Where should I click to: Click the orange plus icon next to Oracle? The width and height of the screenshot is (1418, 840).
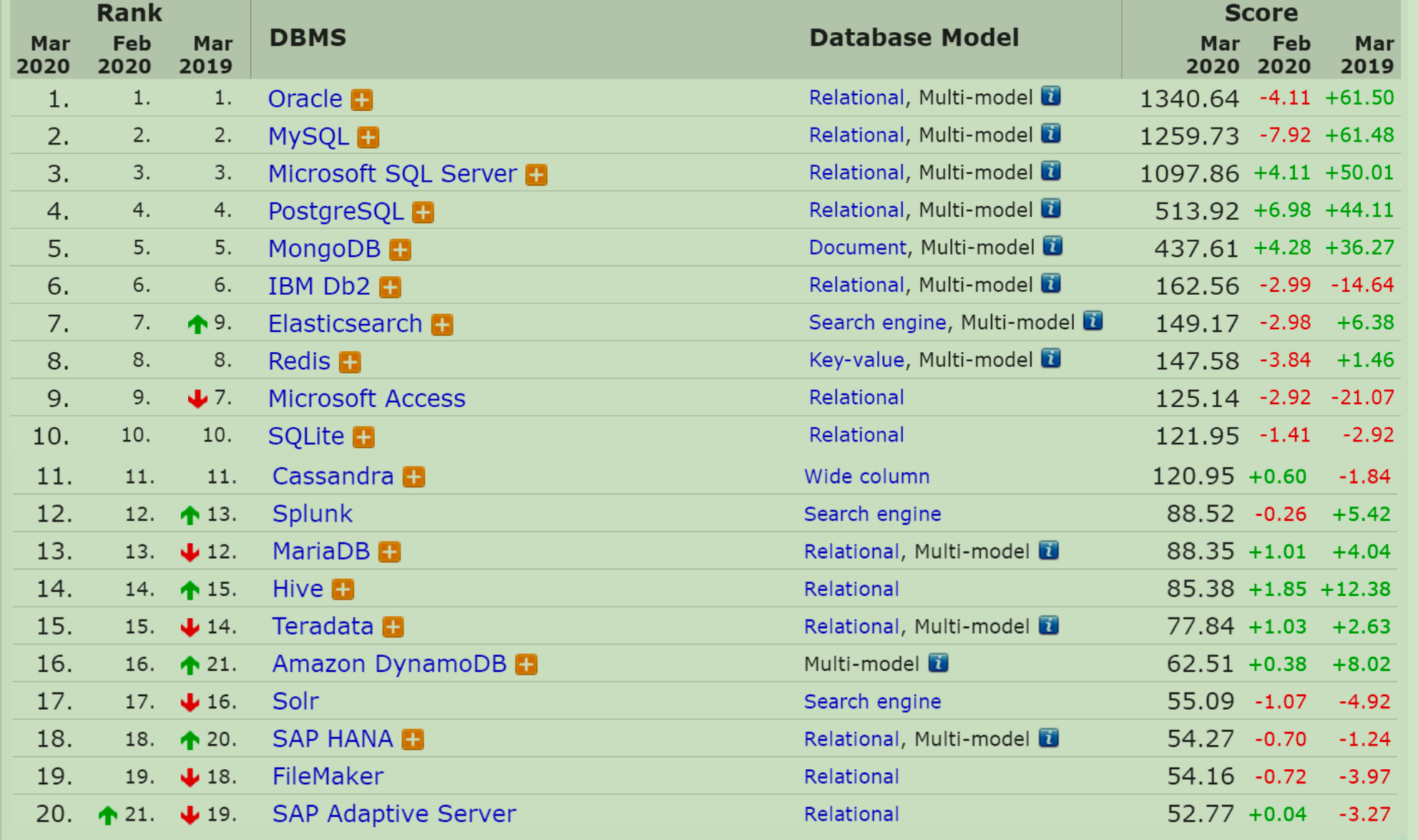tap(361, 99)
